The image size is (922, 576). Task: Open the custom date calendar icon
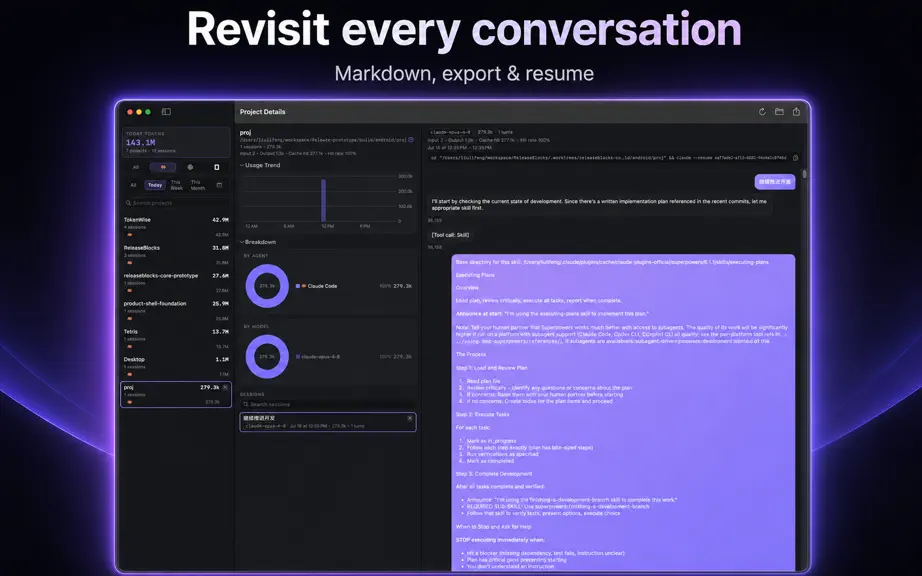click(219, 185)
